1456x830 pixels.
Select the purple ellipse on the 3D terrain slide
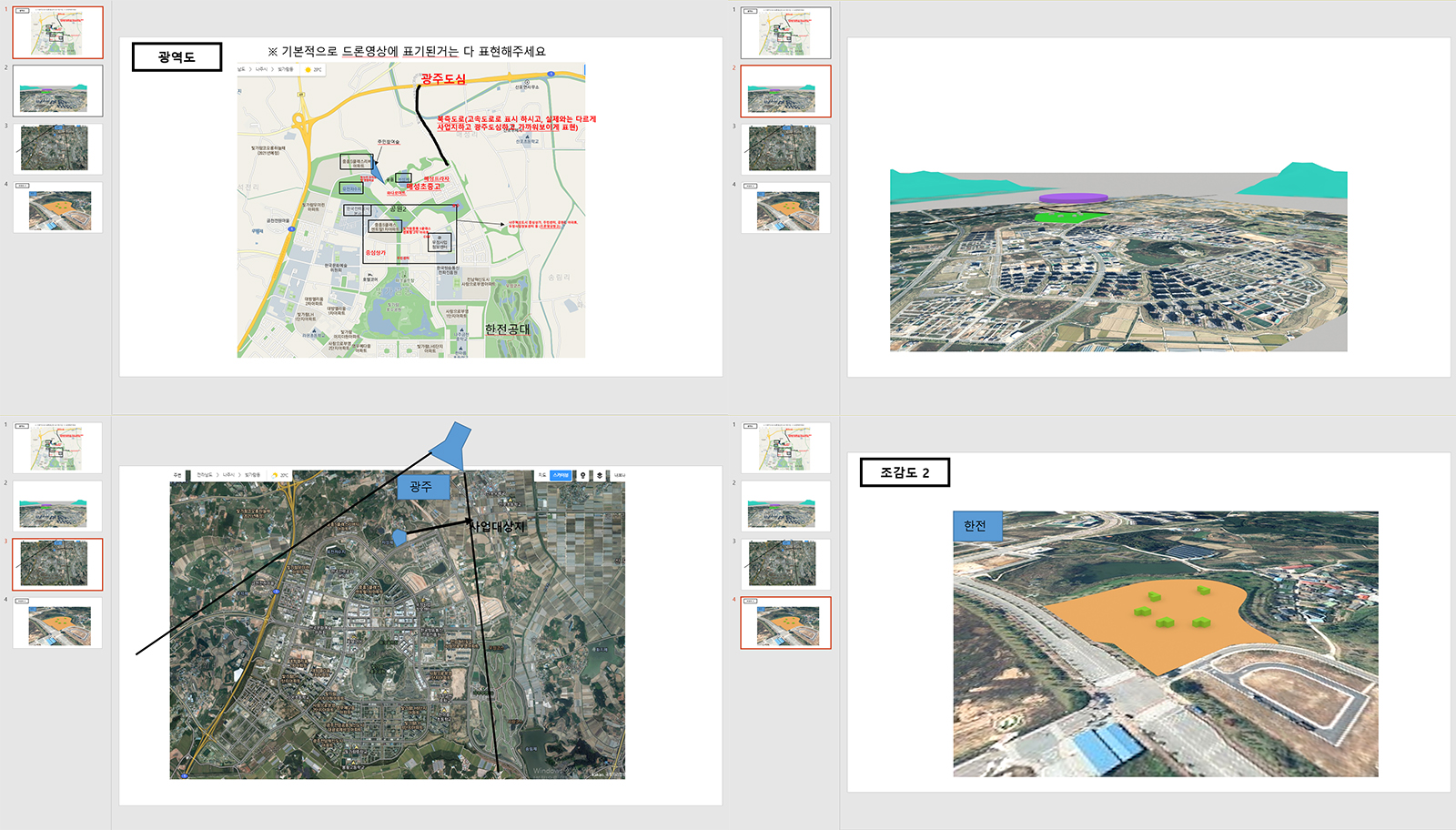point(1073,197)
